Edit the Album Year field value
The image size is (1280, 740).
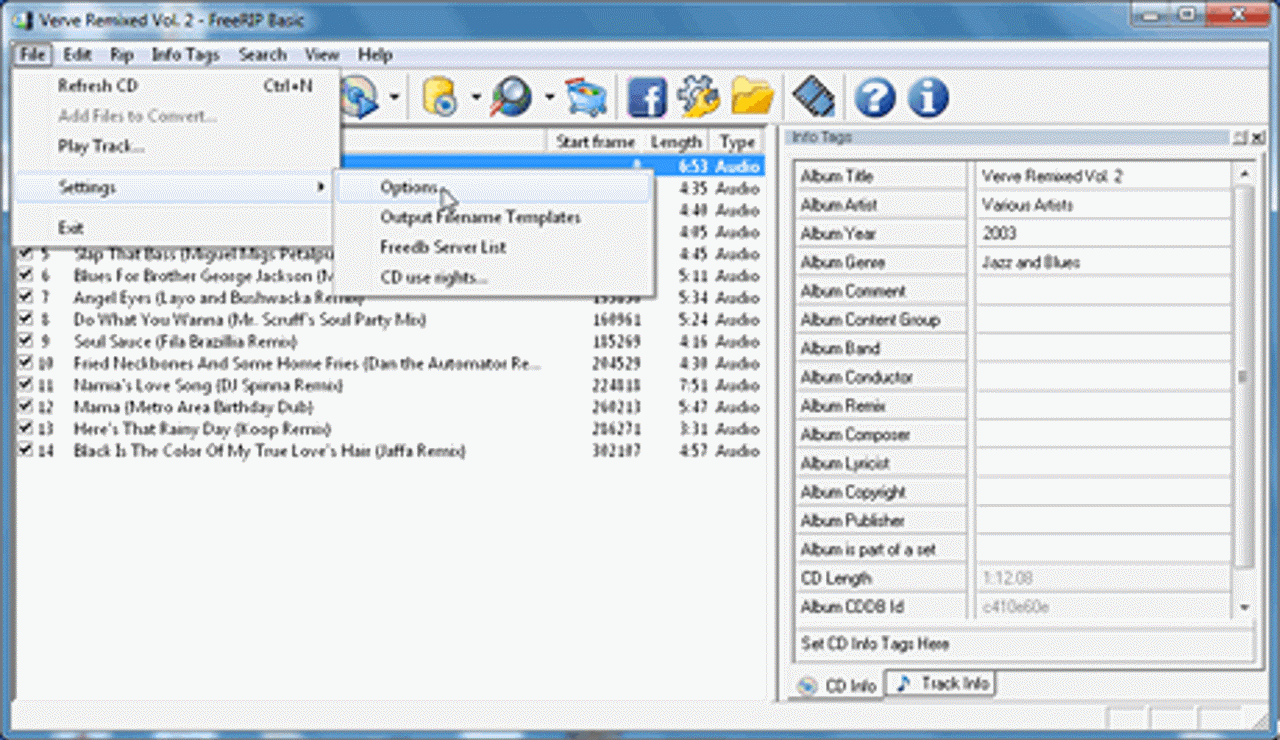(x=1103, y=234)
